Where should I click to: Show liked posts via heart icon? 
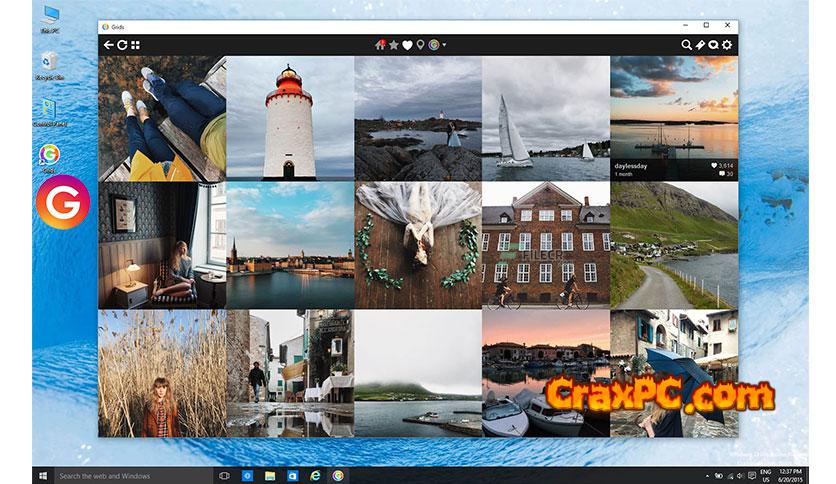[x=407, y=45]
